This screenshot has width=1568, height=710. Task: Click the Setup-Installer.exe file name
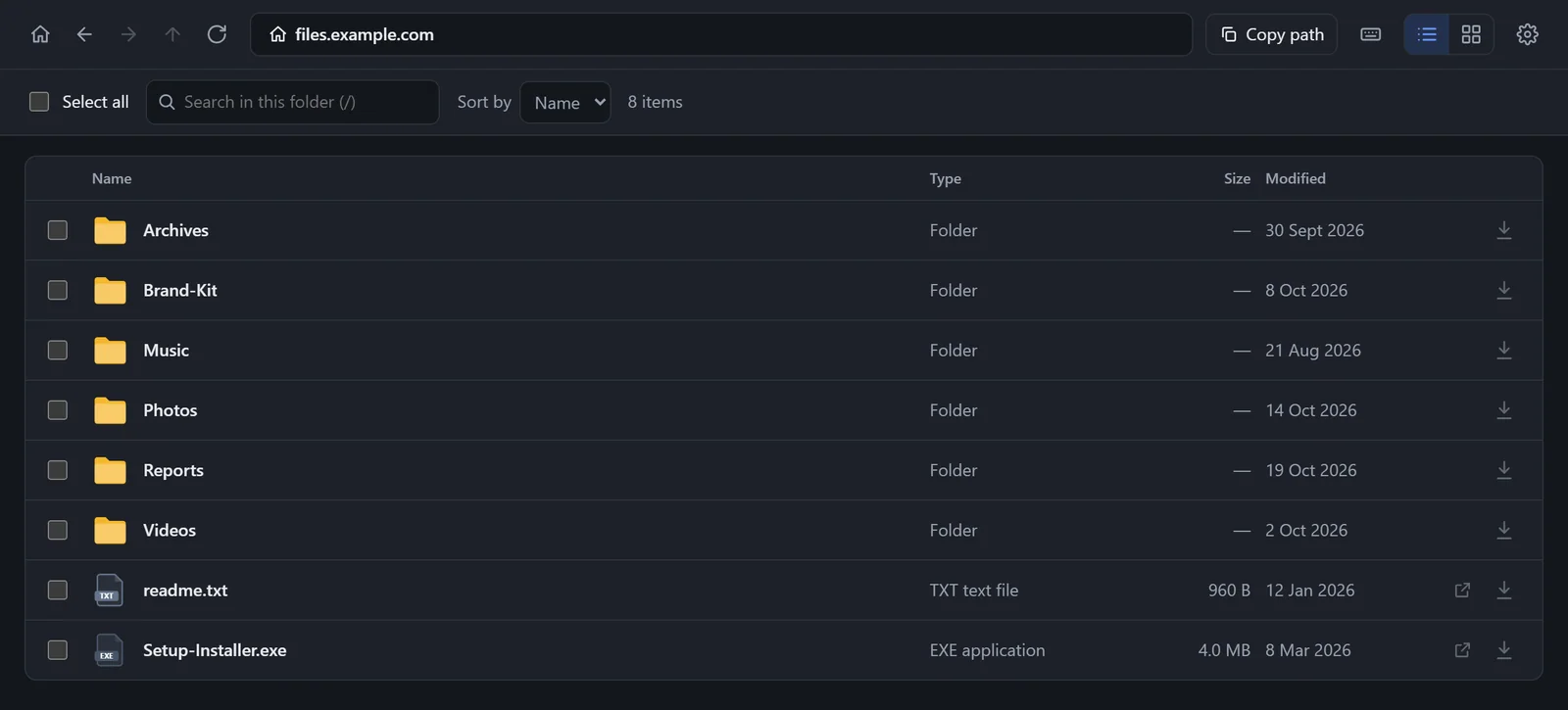tap(215, 650)
